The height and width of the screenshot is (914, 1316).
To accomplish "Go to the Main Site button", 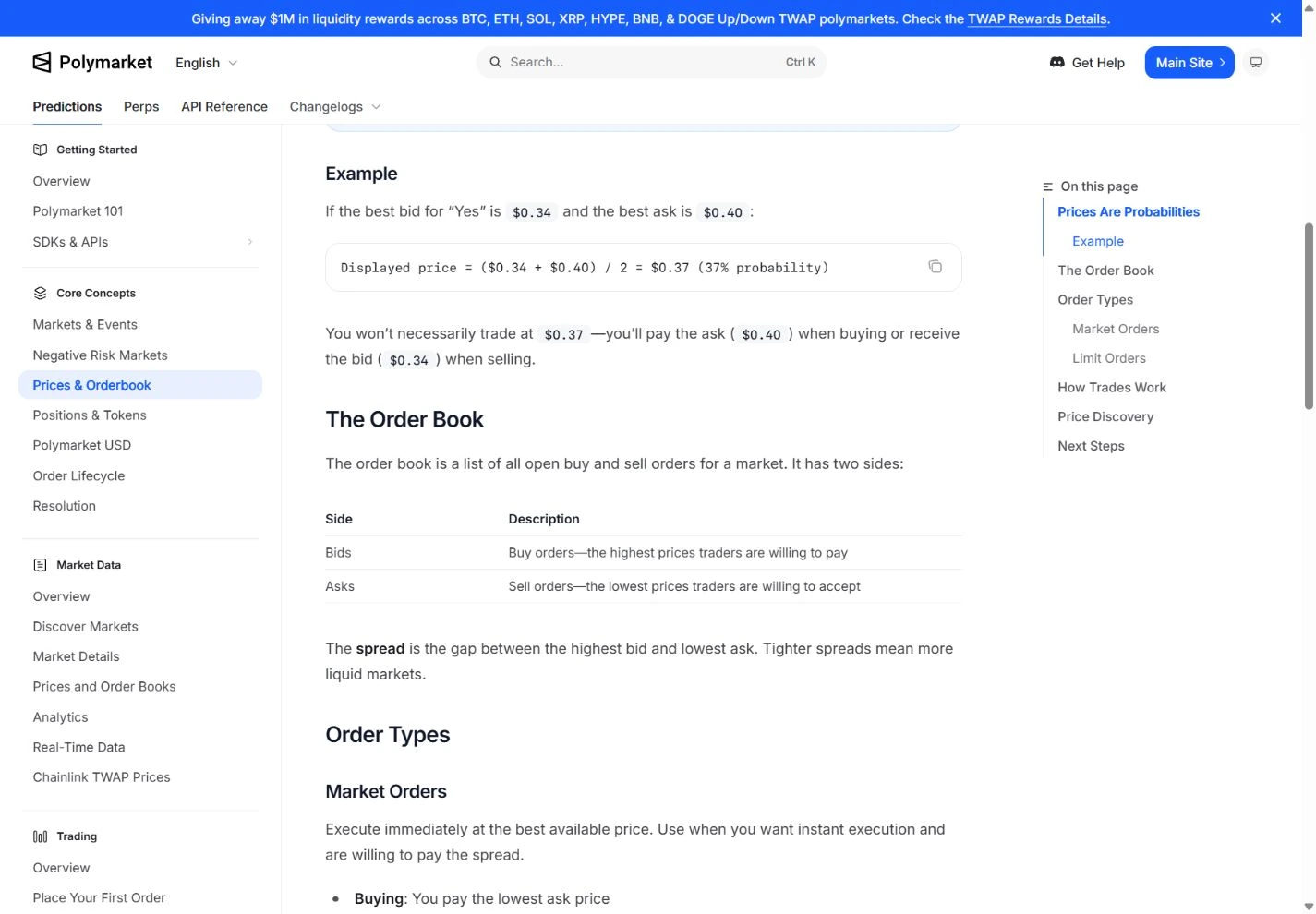I will [1189, 63].
